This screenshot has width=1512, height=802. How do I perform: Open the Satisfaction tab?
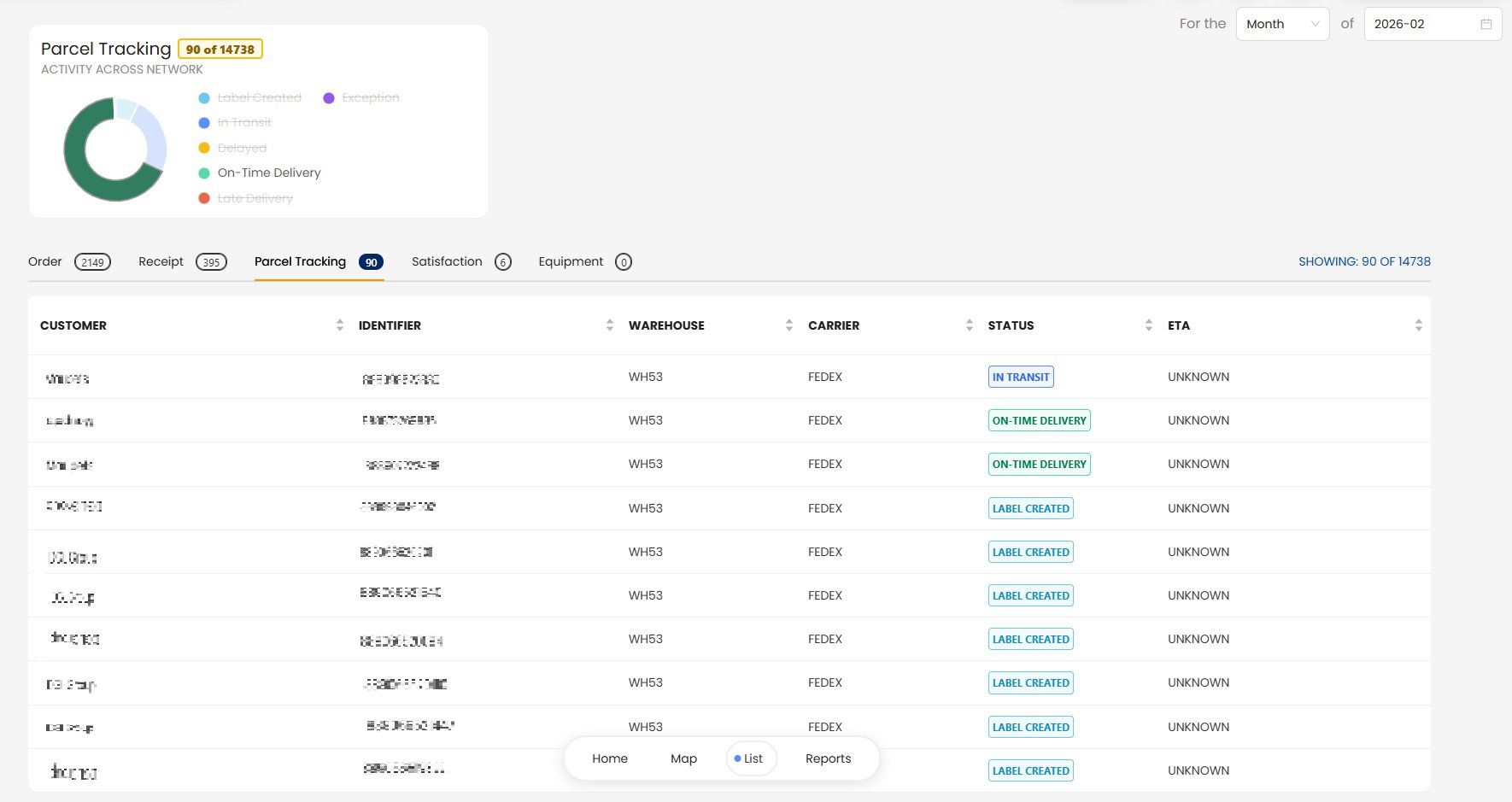(x=461, y=262)
